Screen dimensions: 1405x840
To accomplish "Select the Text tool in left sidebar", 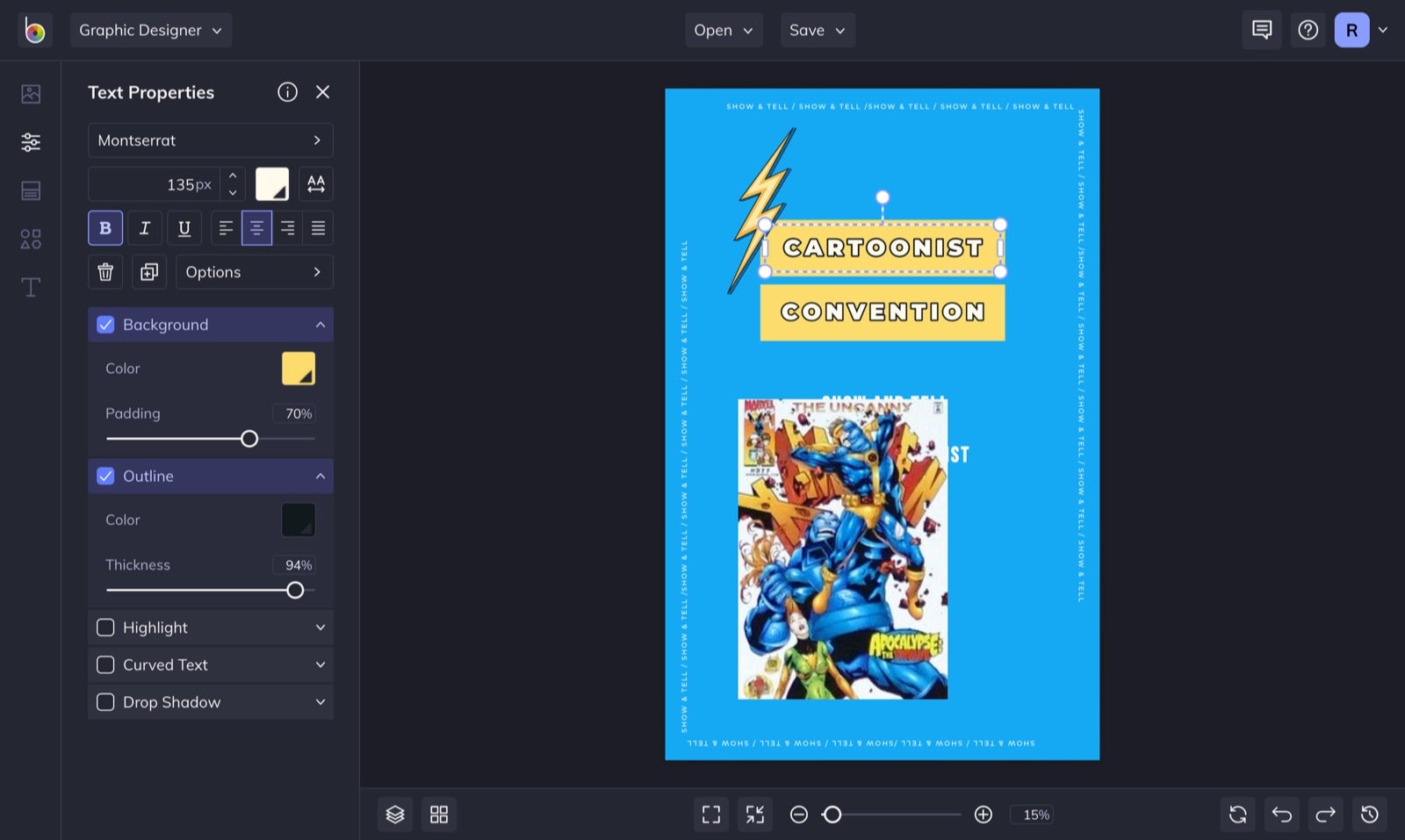I will tap(30, 287).
